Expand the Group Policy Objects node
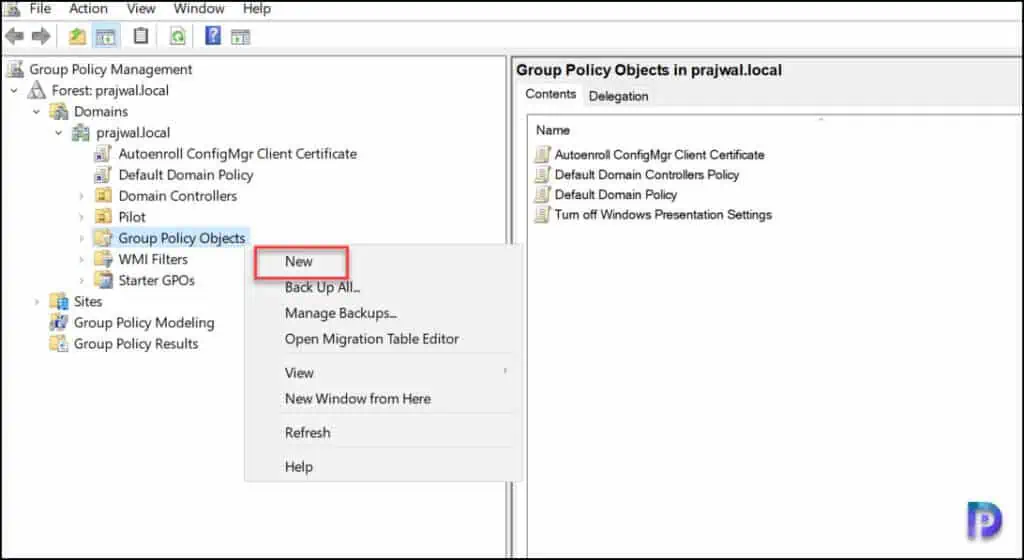 [x=82, y=238]
